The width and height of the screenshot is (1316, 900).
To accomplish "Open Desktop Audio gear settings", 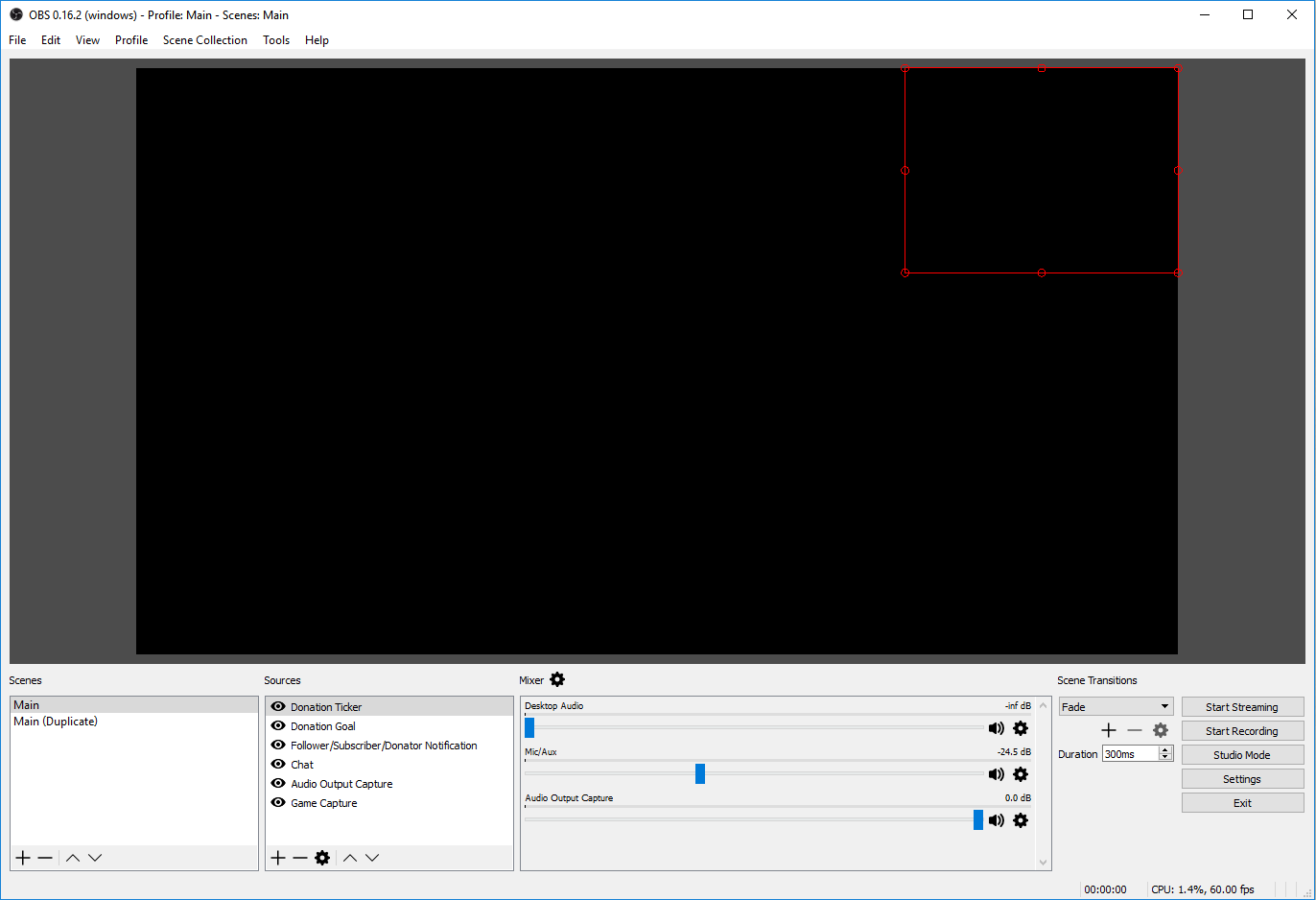I will 1021,728.
